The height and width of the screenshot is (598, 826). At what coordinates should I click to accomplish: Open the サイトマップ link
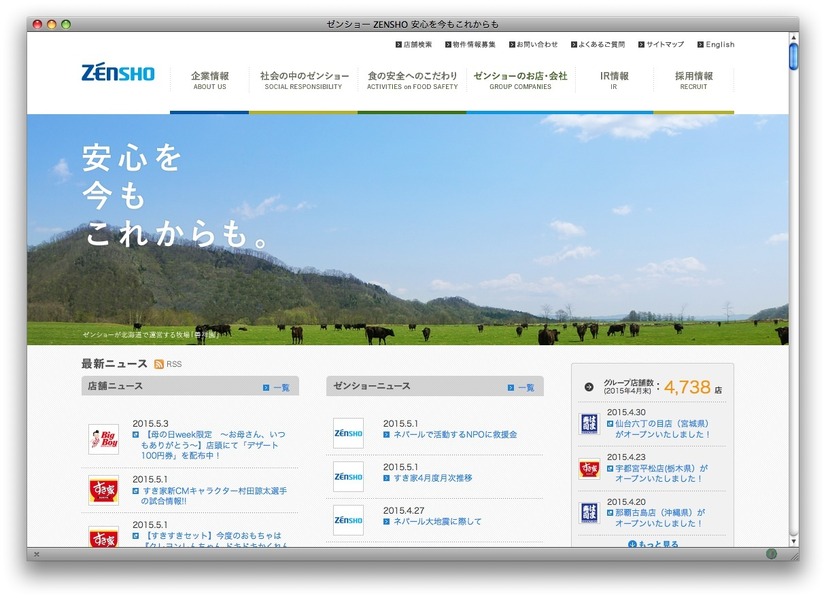coord(661,45)
